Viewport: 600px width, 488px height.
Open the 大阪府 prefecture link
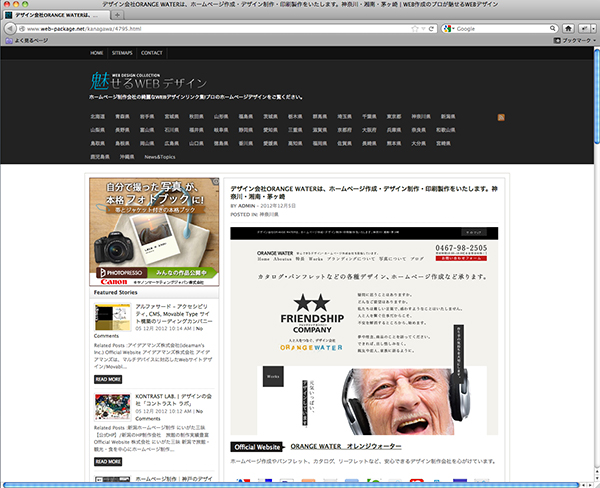pos(369,130)
